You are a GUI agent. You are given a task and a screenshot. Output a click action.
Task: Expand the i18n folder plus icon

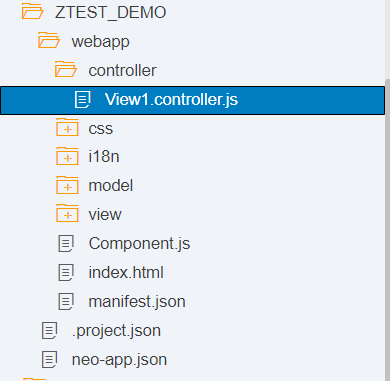(67, 157)
